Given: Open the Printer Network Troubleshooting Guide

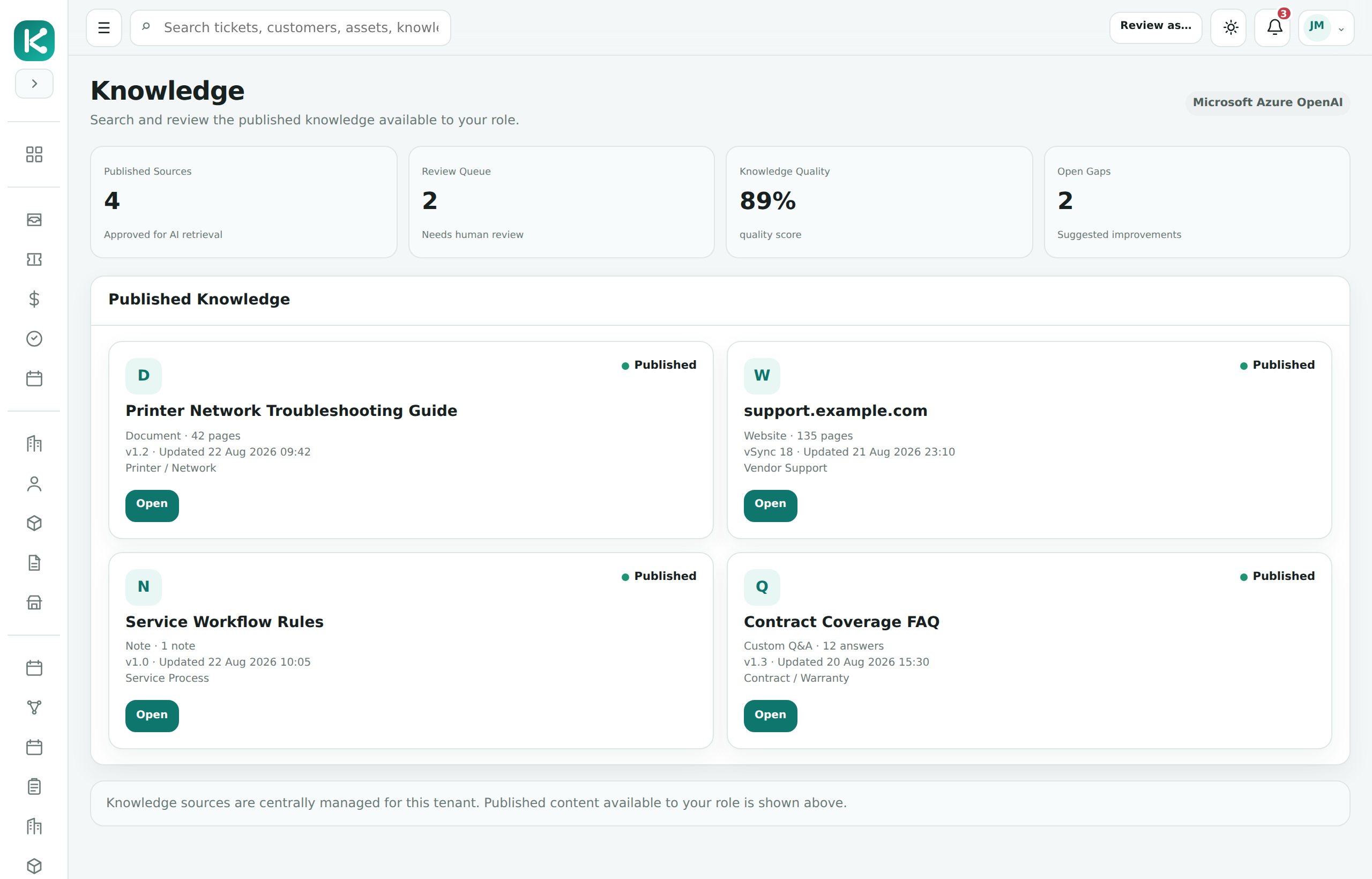Looking at the screenshot, I should click(x=152, y=505).
